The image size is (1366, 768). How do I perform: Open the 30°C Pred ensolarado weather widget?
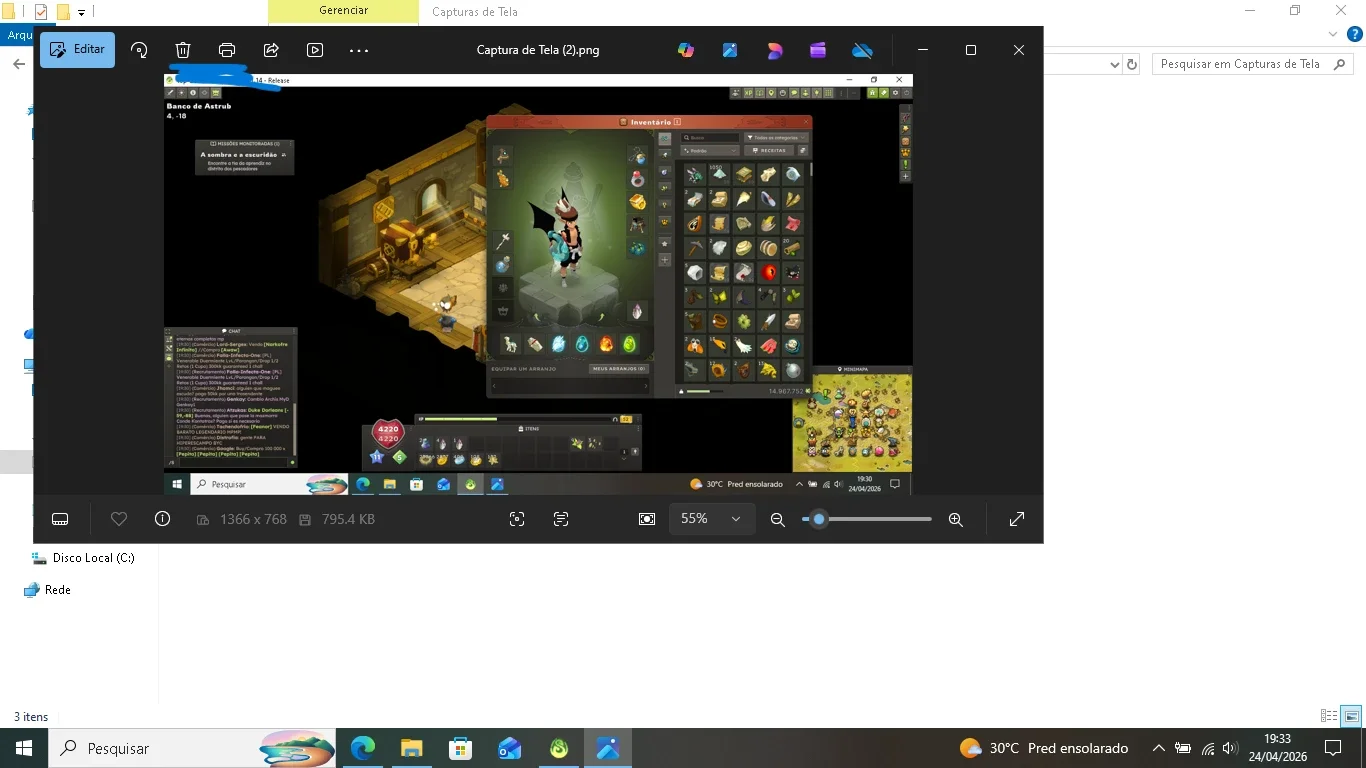point(1043,748)
